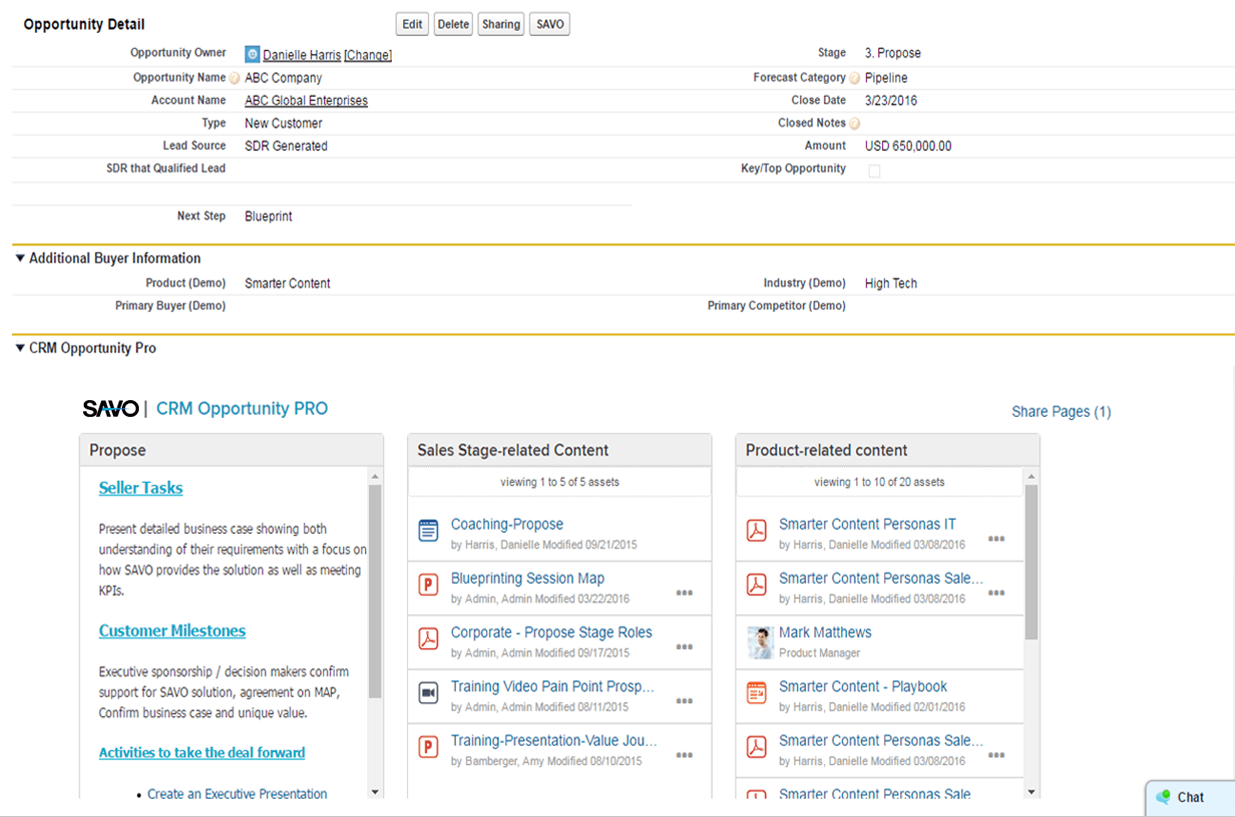Toggle the Key/Top Opportunity checkbox
This screenshot has width=1235, height=817.
click(x=874, y=171)
